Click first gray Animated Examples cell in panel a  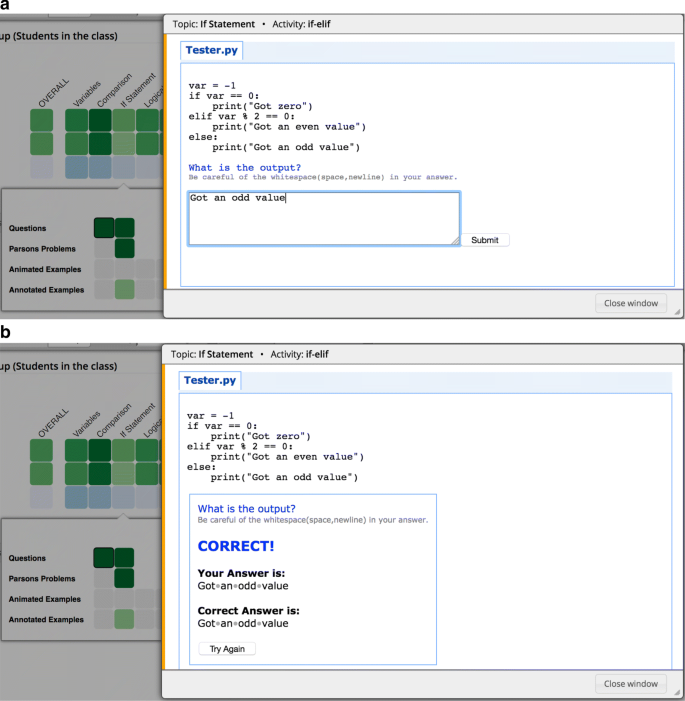[x=104, y=269]
